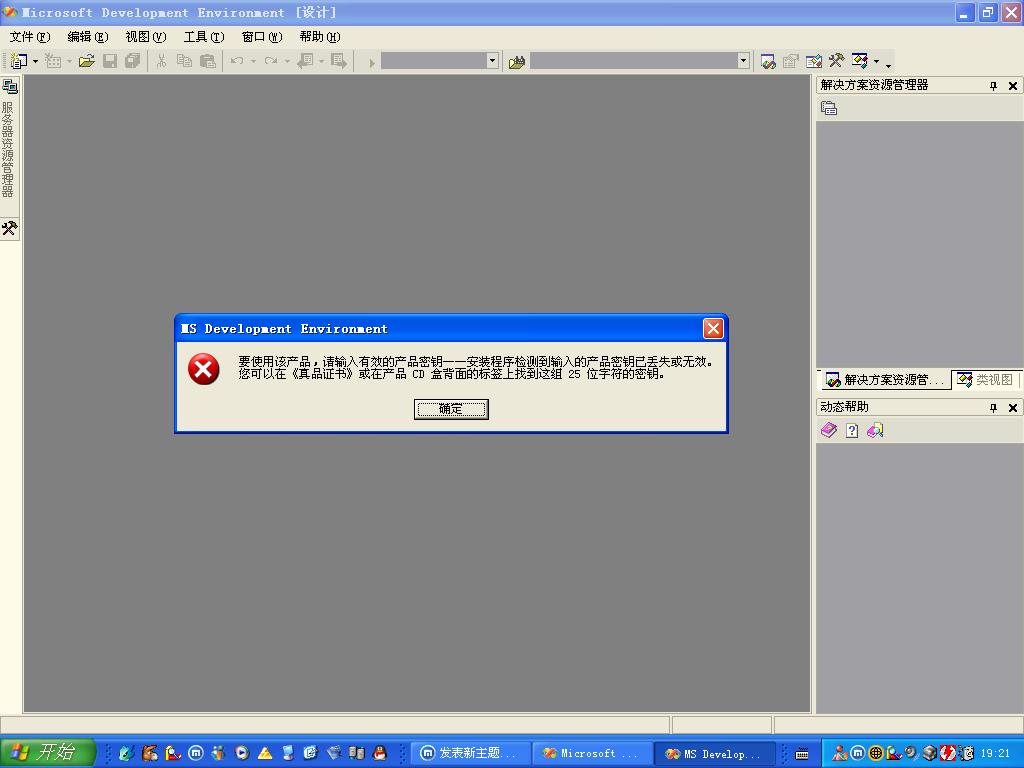Click the Search icon in 动态帮助
Image resolution: width=1024 pixels, height=768 pixels.
[x=875, y=430]
